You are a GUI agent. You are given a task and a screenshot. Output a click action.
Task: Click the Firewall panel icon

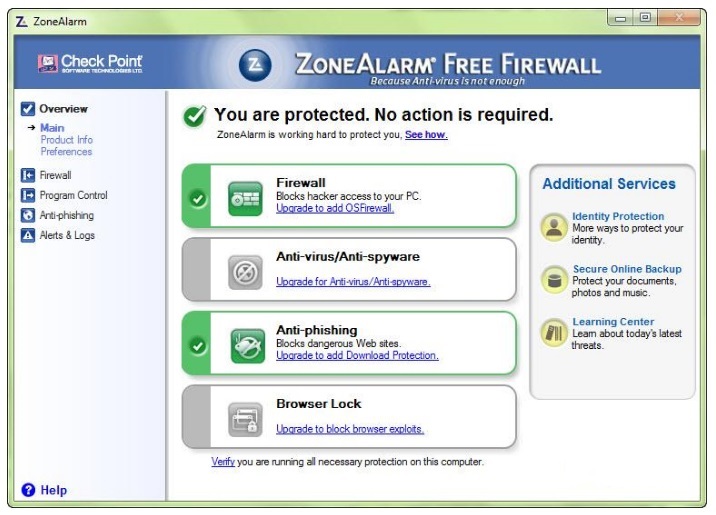pos(244,197)
